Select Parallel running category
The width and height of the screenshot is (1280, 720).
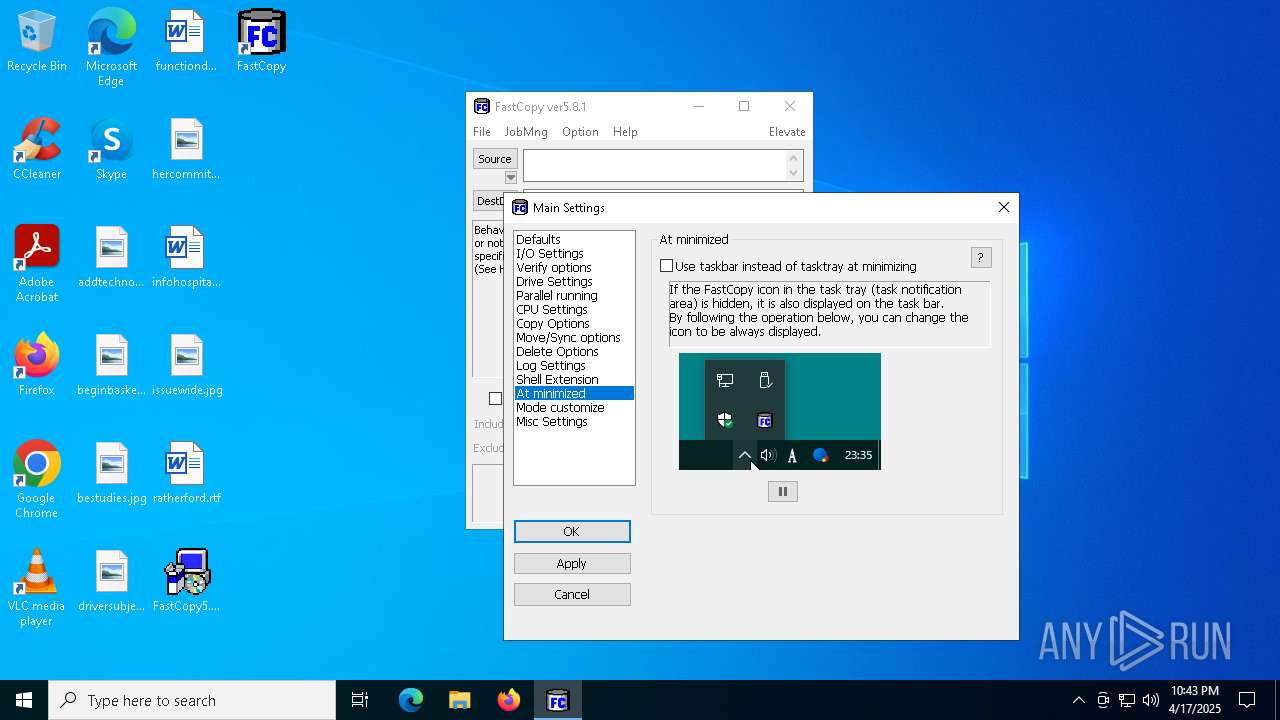(574, 296)
